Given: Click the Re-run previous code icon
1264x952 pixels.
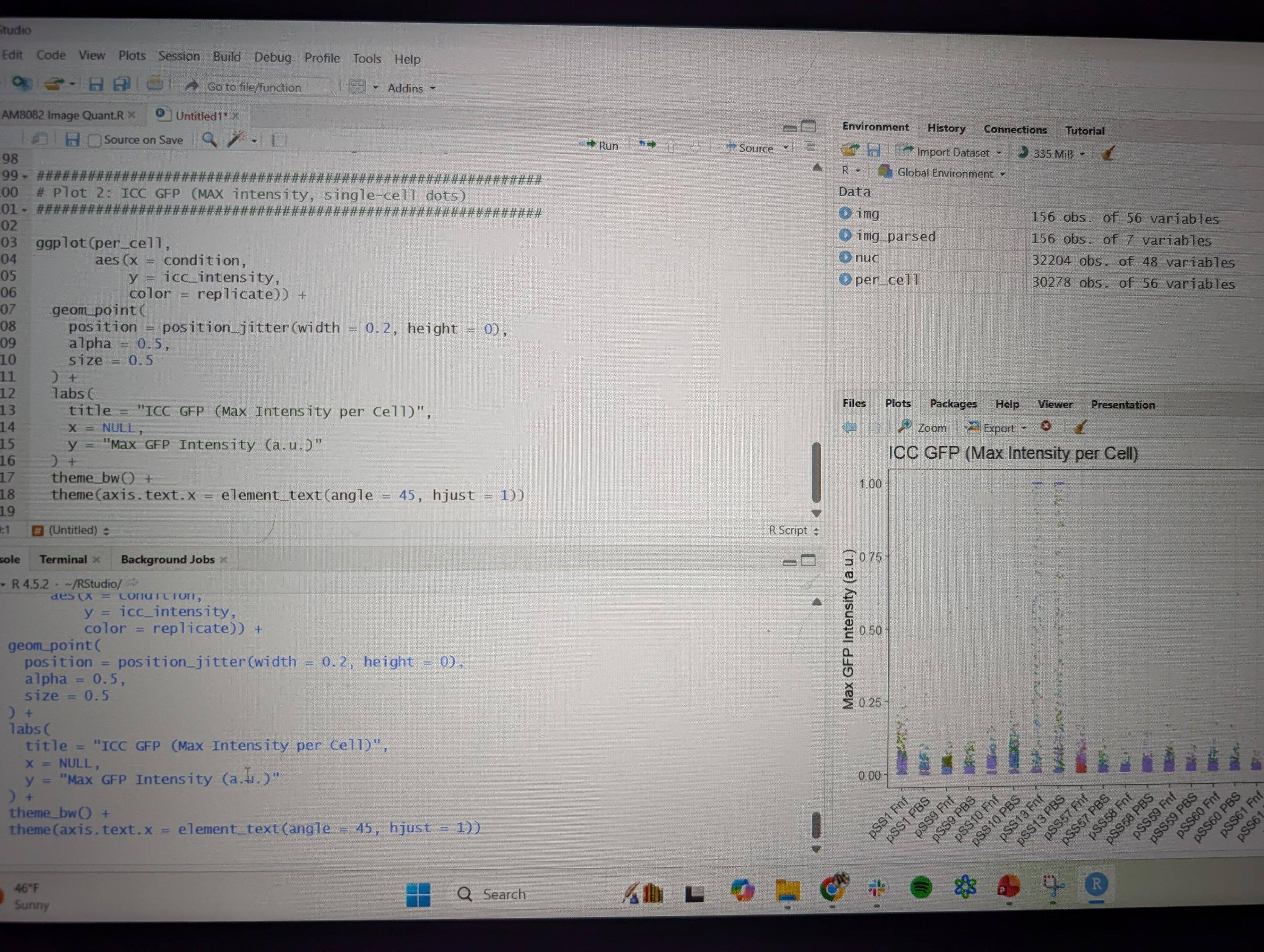Looking at the screenshot, I should 647,145.
